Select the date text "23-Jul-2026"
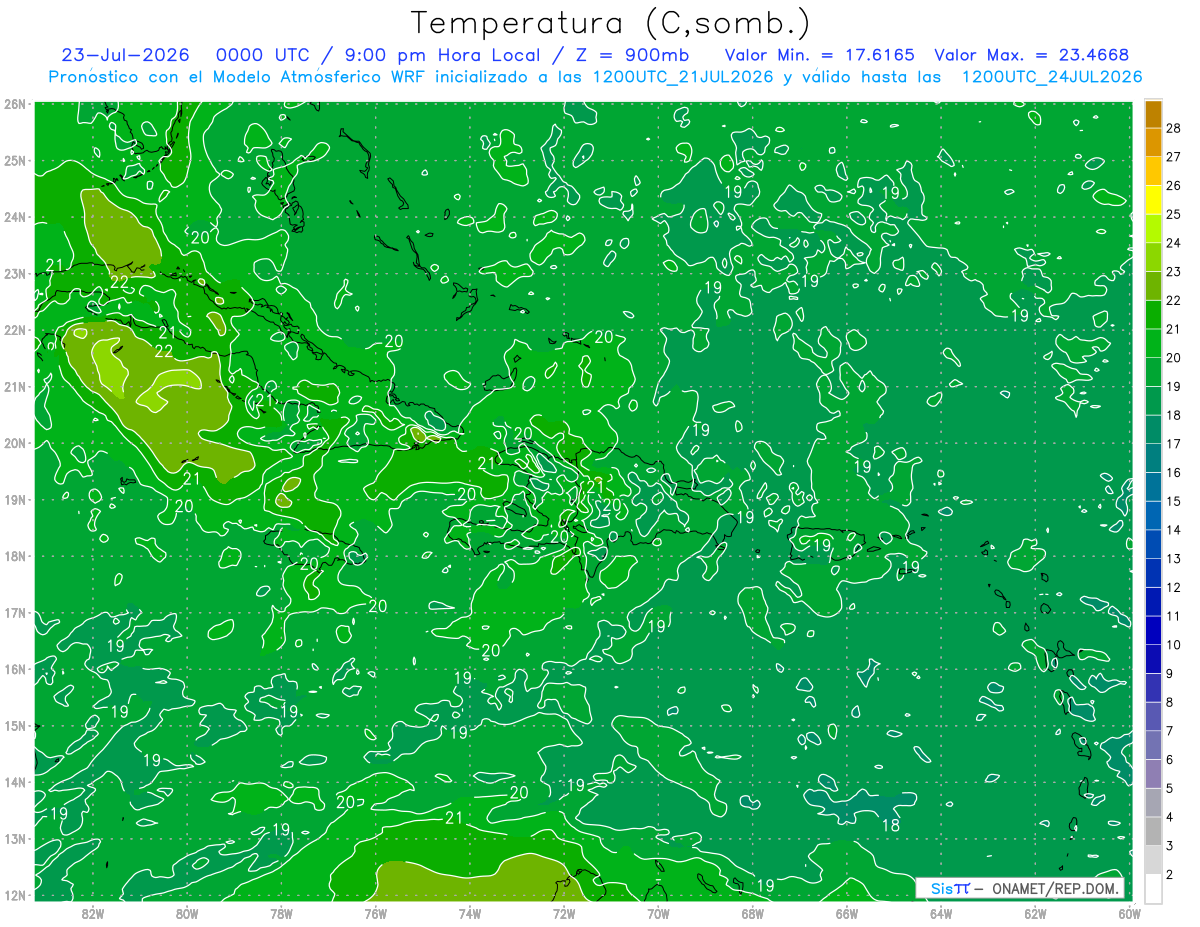This screenshot has width=1200, height=927. tap(125, 56)
